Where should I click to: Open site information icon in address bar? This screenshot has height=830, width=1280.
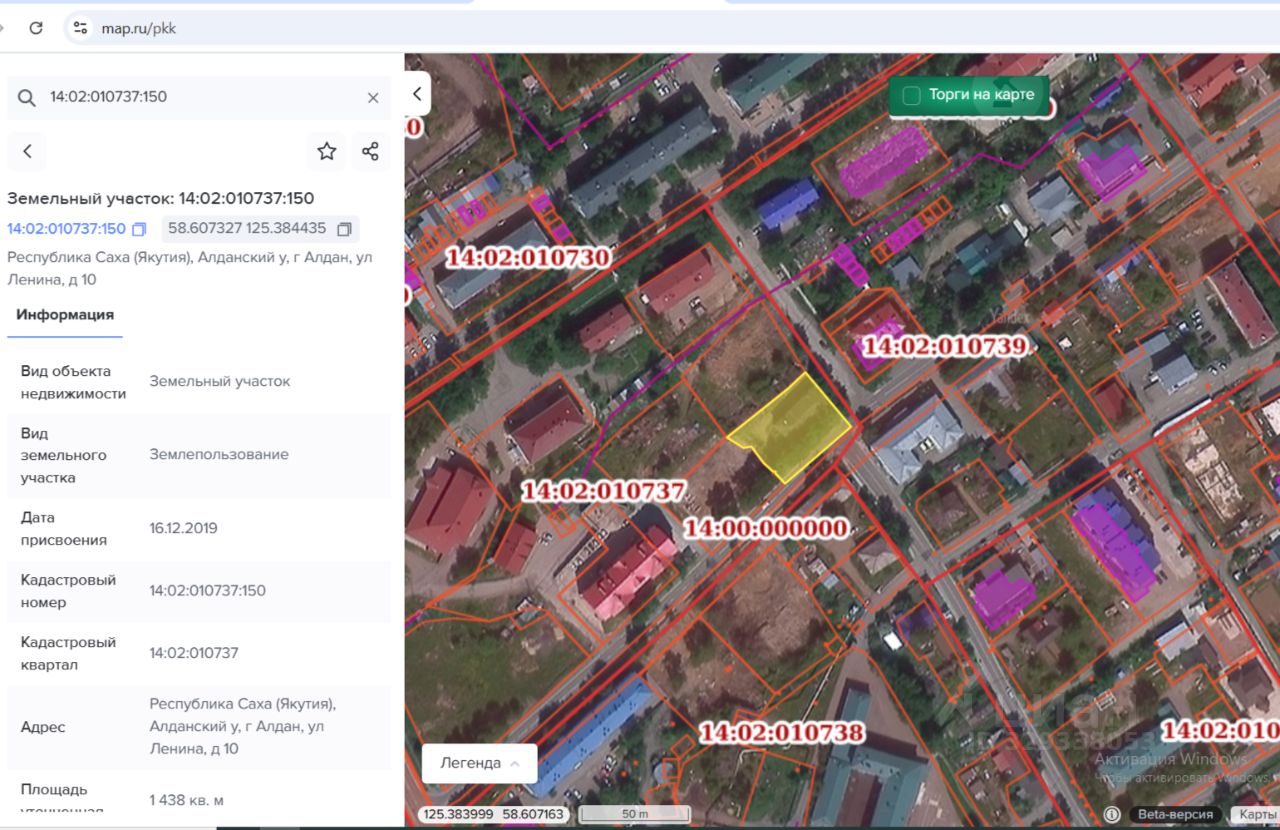pos(81,28)
